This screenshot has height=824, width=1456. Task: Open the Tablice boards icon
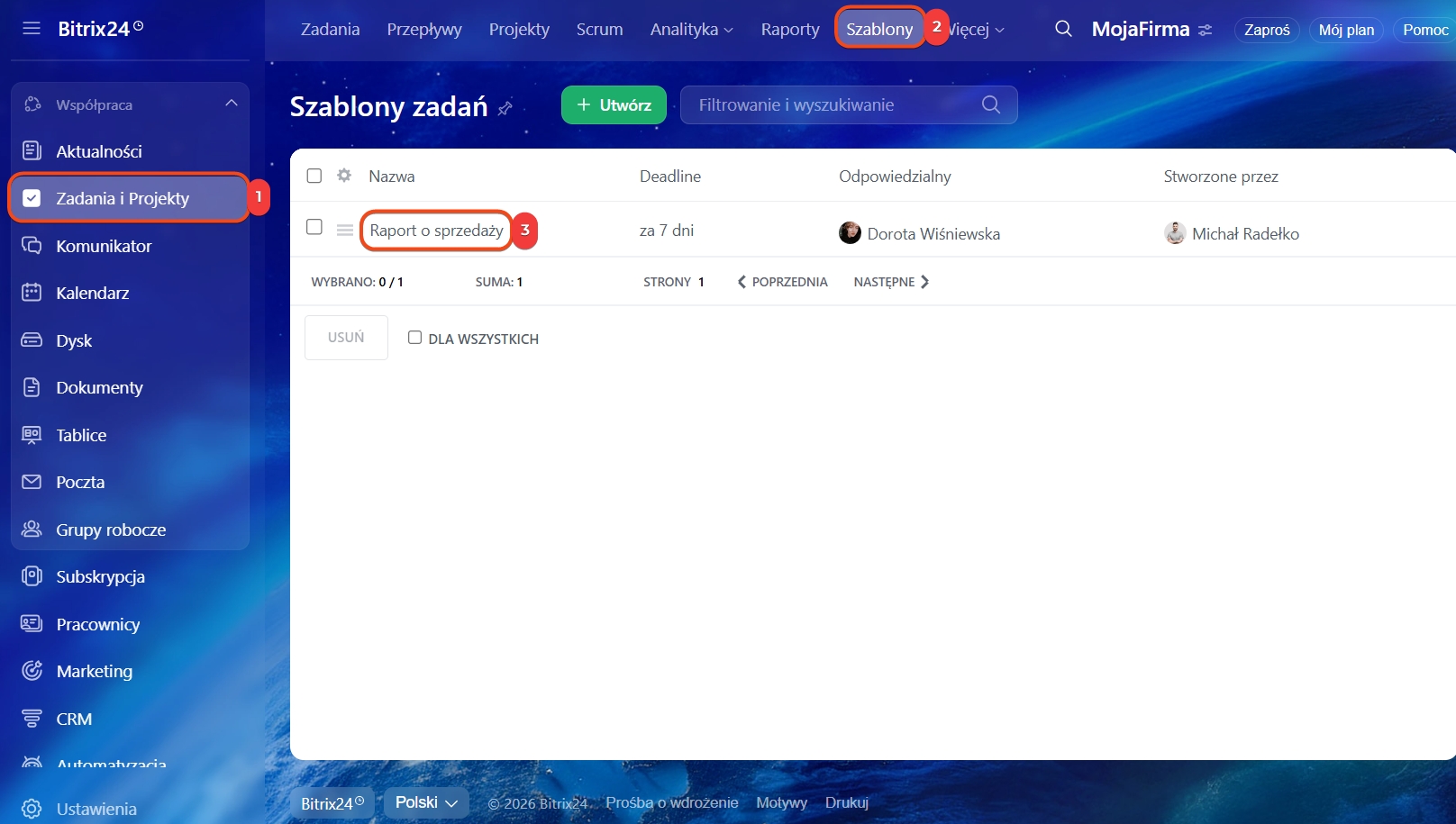click(32, 434)
